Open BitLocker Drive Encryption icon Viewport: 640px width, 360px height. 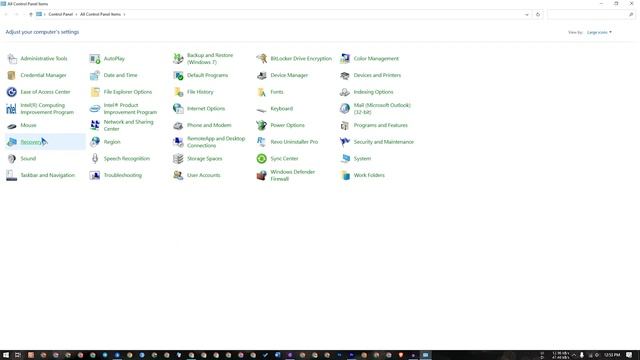(262, 59)
